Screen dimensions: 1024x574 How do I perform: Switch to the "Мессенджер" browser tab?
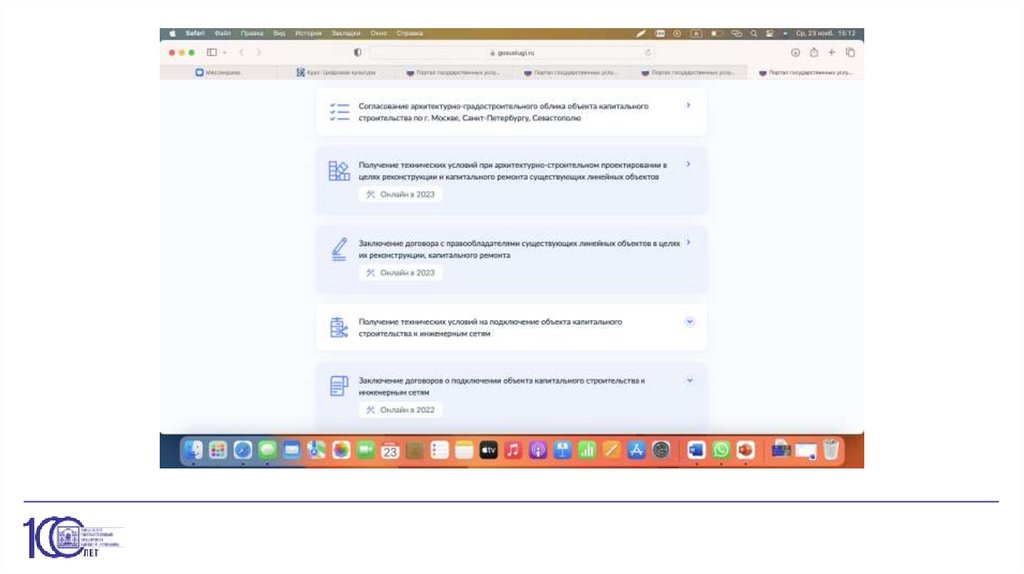point(218,72)
